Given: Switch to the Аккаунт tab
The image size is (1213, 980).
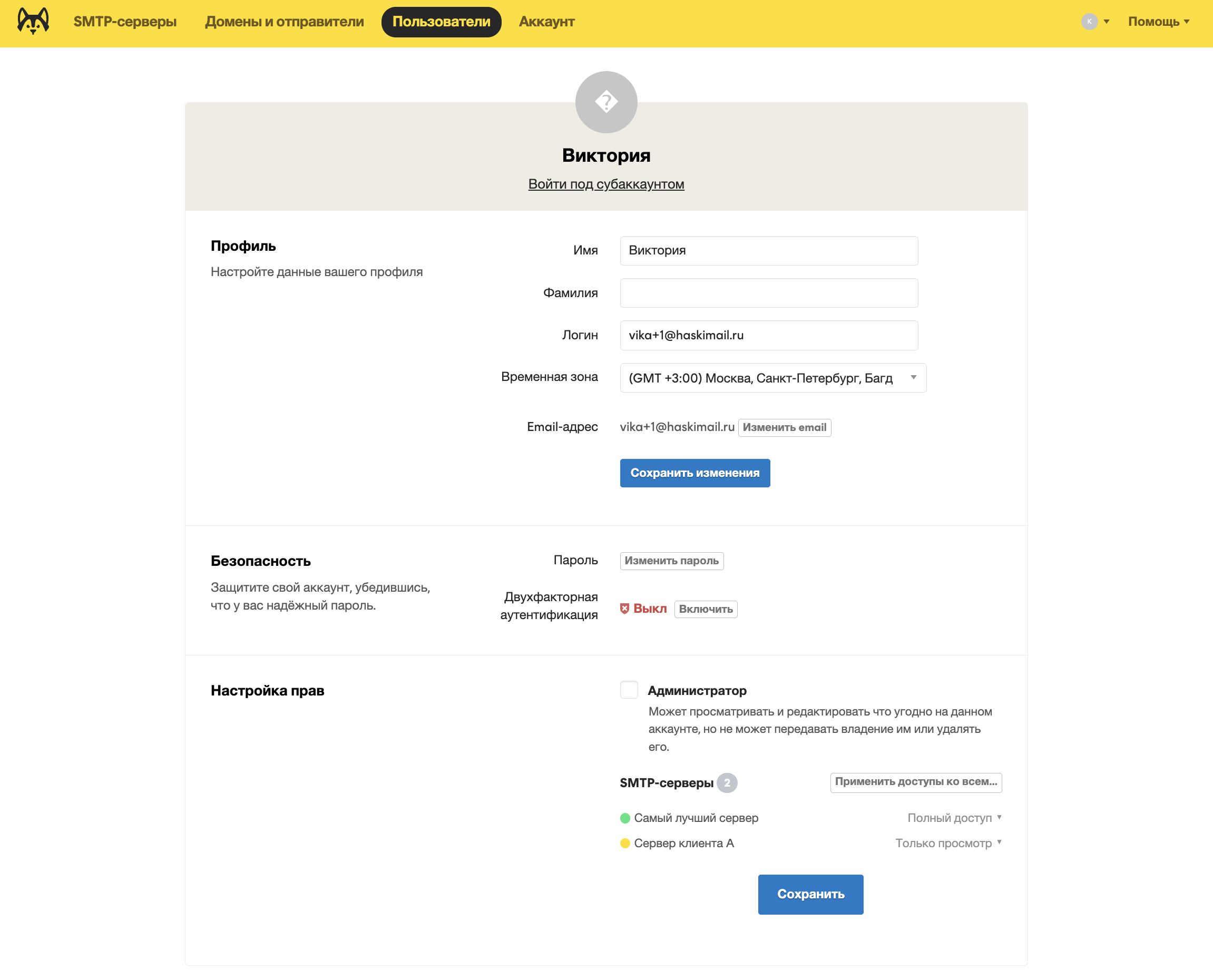Looking at the screenshot, I should point(546,22).
